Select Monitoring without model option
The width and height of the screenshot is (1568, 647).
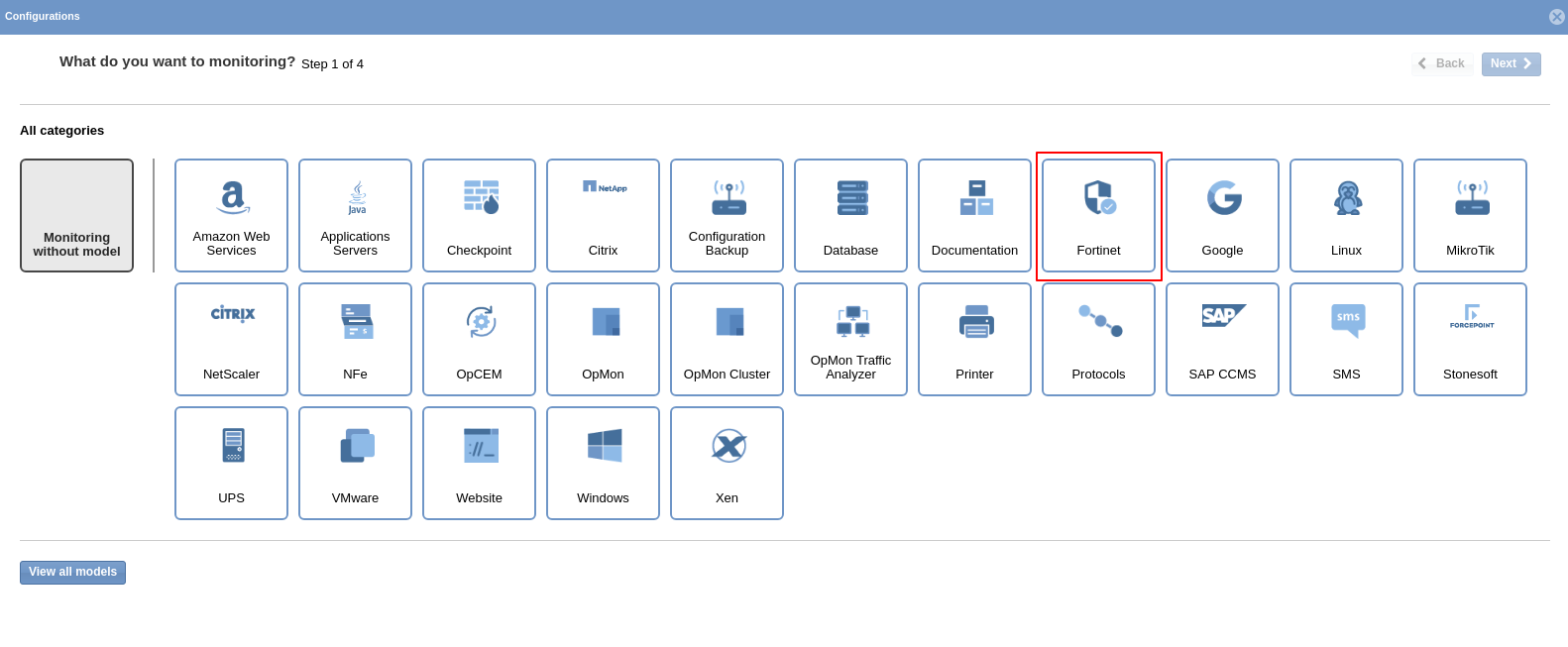coord(76,215)
